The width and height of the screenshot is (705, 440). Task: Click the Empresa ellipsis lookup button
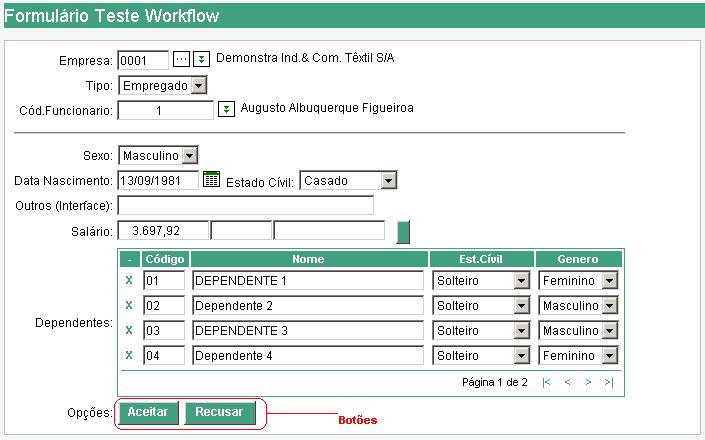181,59
